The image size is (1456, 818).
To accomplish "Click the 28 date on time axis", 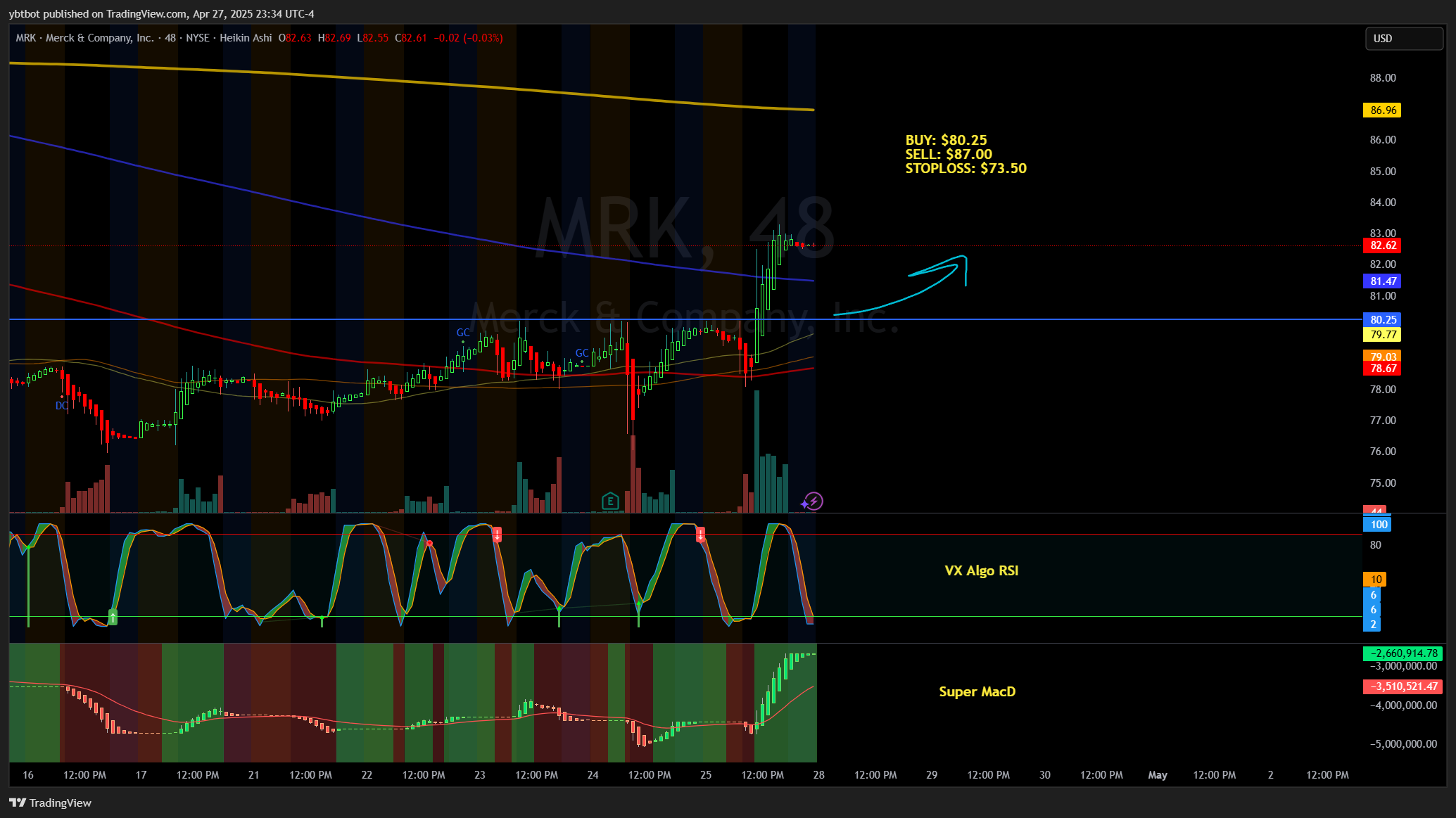I will click(x=818, y=775).
